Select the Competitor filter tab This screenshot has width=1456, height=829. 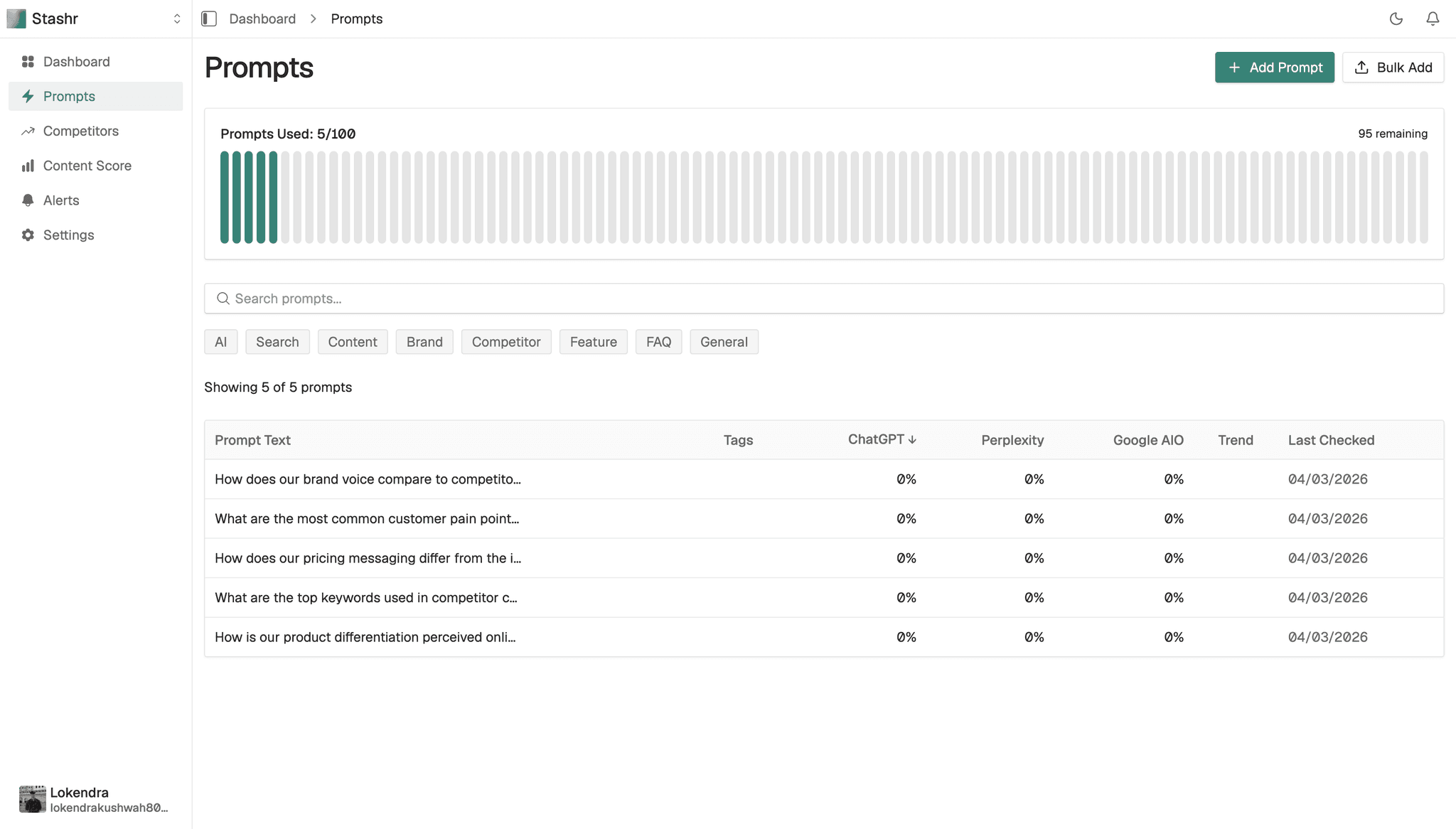pyautogui.click(x=505, y=341)
